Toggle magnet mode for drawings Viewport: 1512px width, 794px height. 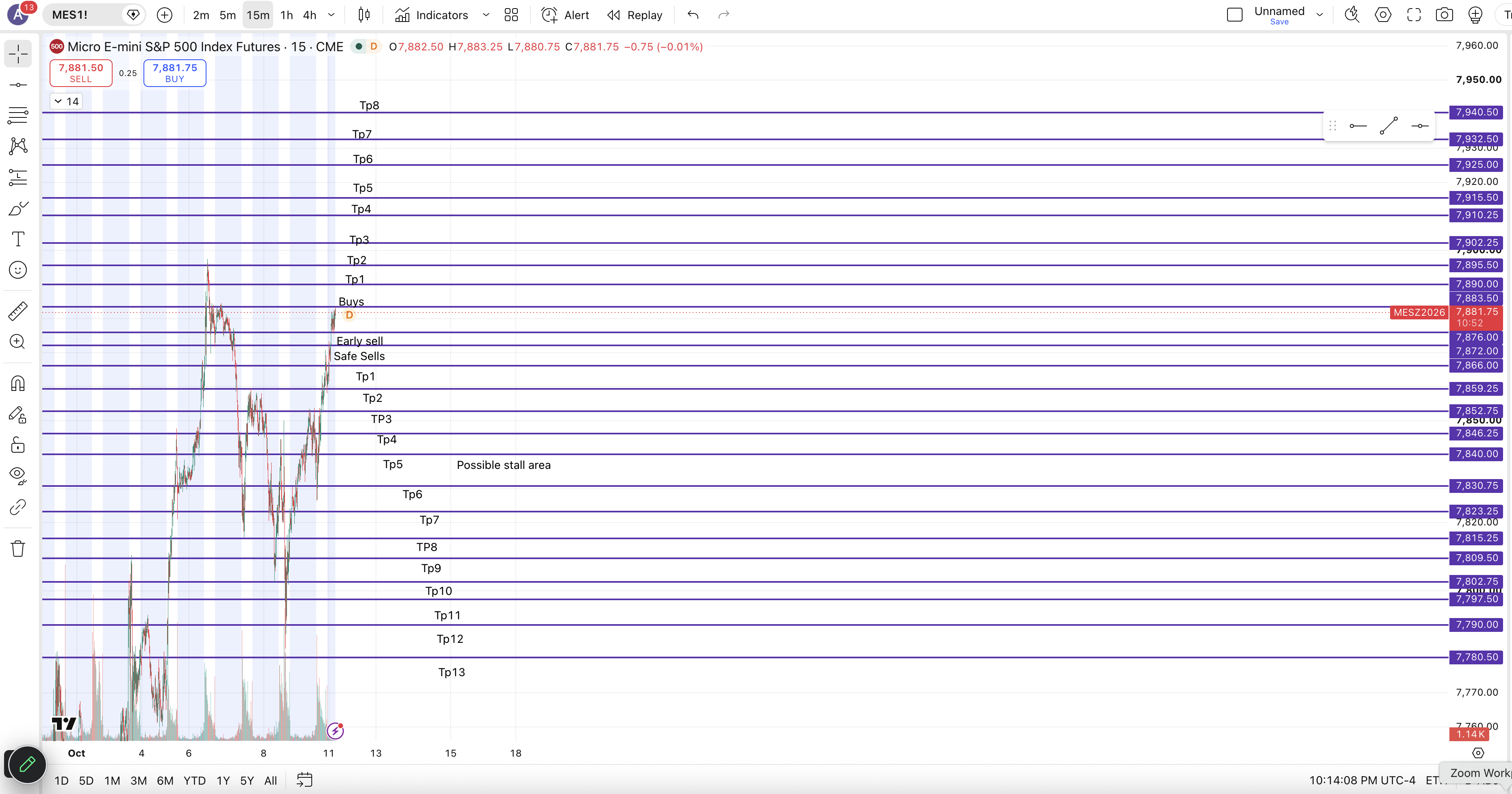pos(18,384)
